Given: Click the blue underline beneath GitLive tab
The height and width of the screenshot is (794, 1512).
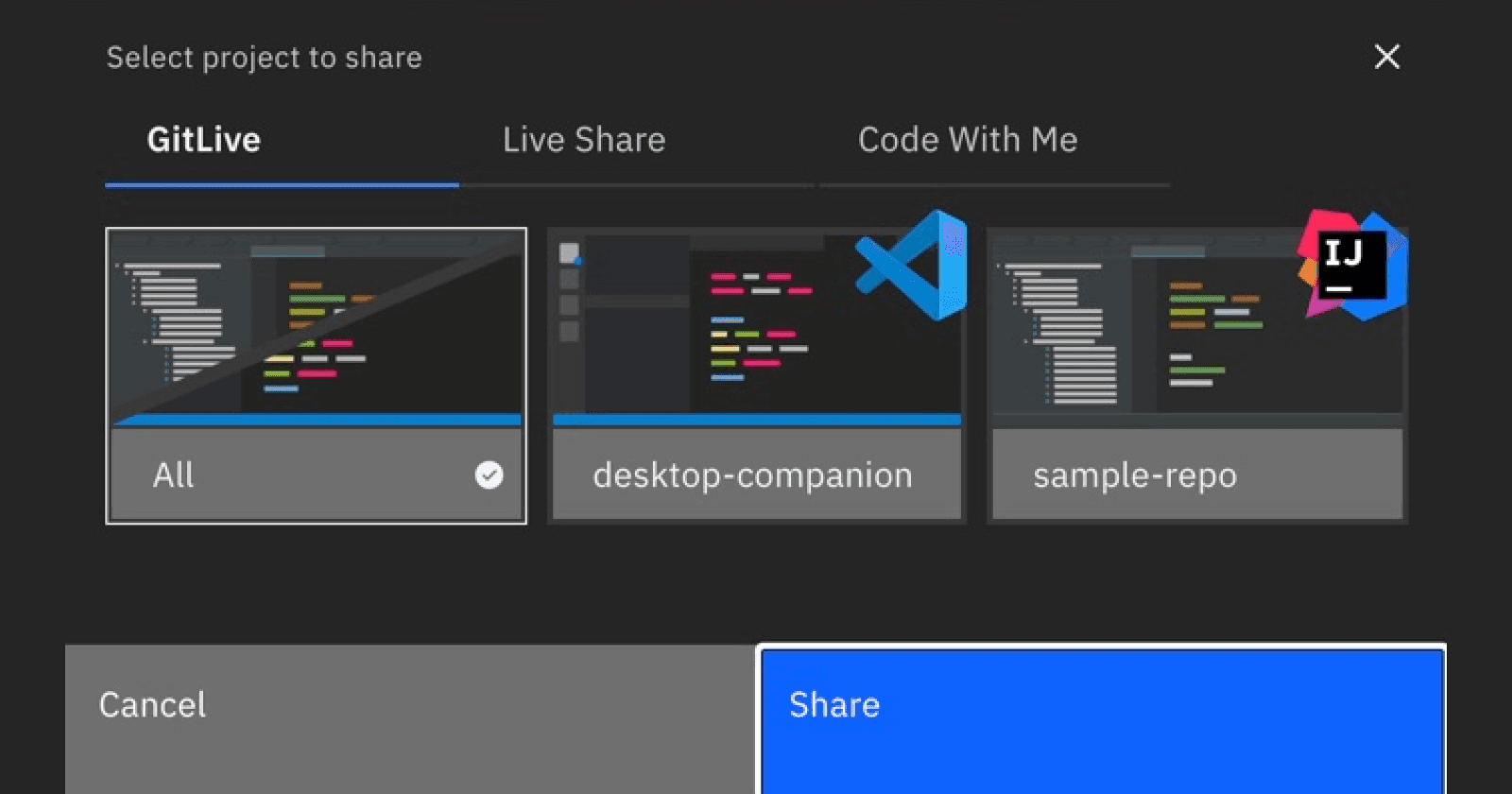Looking at the screenshot, I should tap(282, 185).
